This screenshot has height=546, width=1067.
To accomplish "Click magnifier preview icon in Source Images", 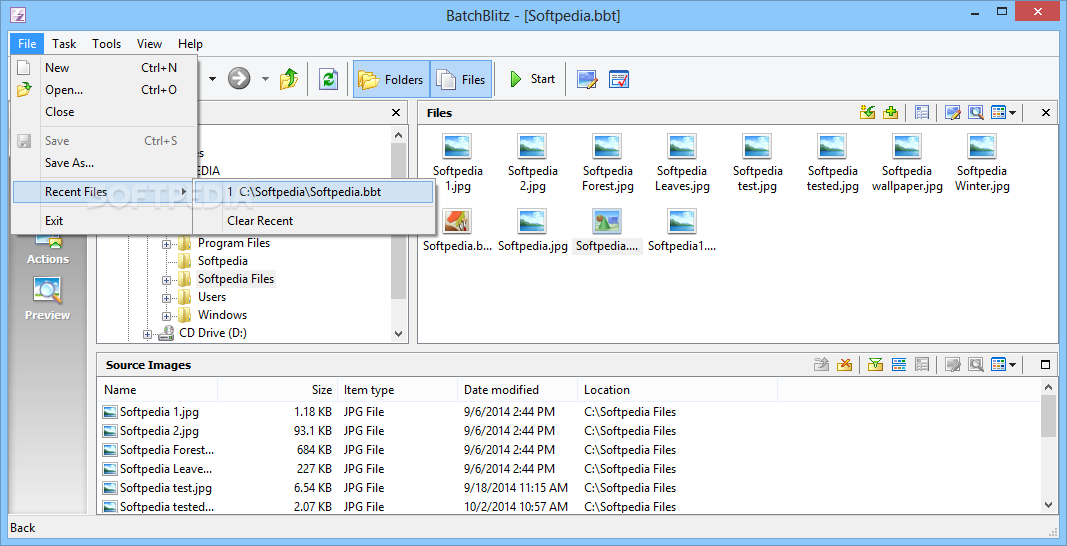I will click(976, 365).
